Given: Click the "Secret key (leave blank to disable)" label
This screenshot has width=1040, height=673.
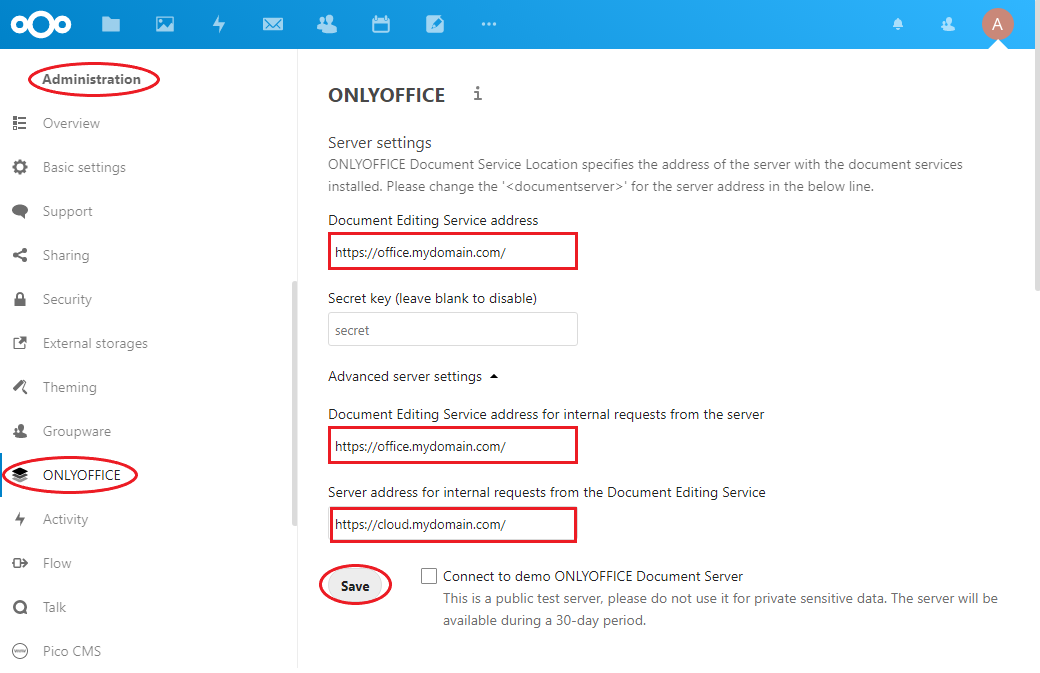Looking at the screenshot, I should (432, 298).
